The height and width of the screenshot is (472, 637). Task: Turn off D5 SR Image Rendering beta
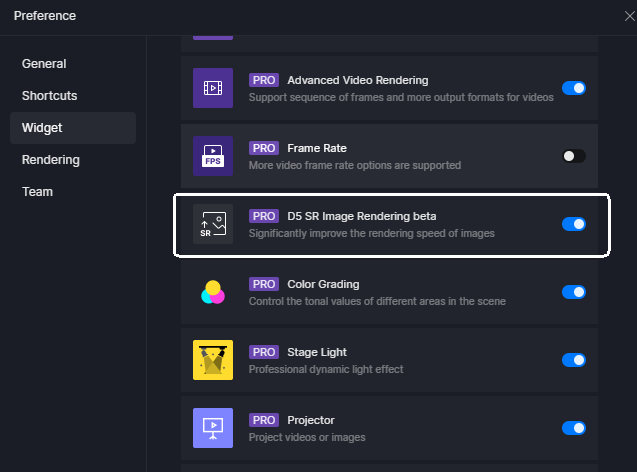point(574,224)
